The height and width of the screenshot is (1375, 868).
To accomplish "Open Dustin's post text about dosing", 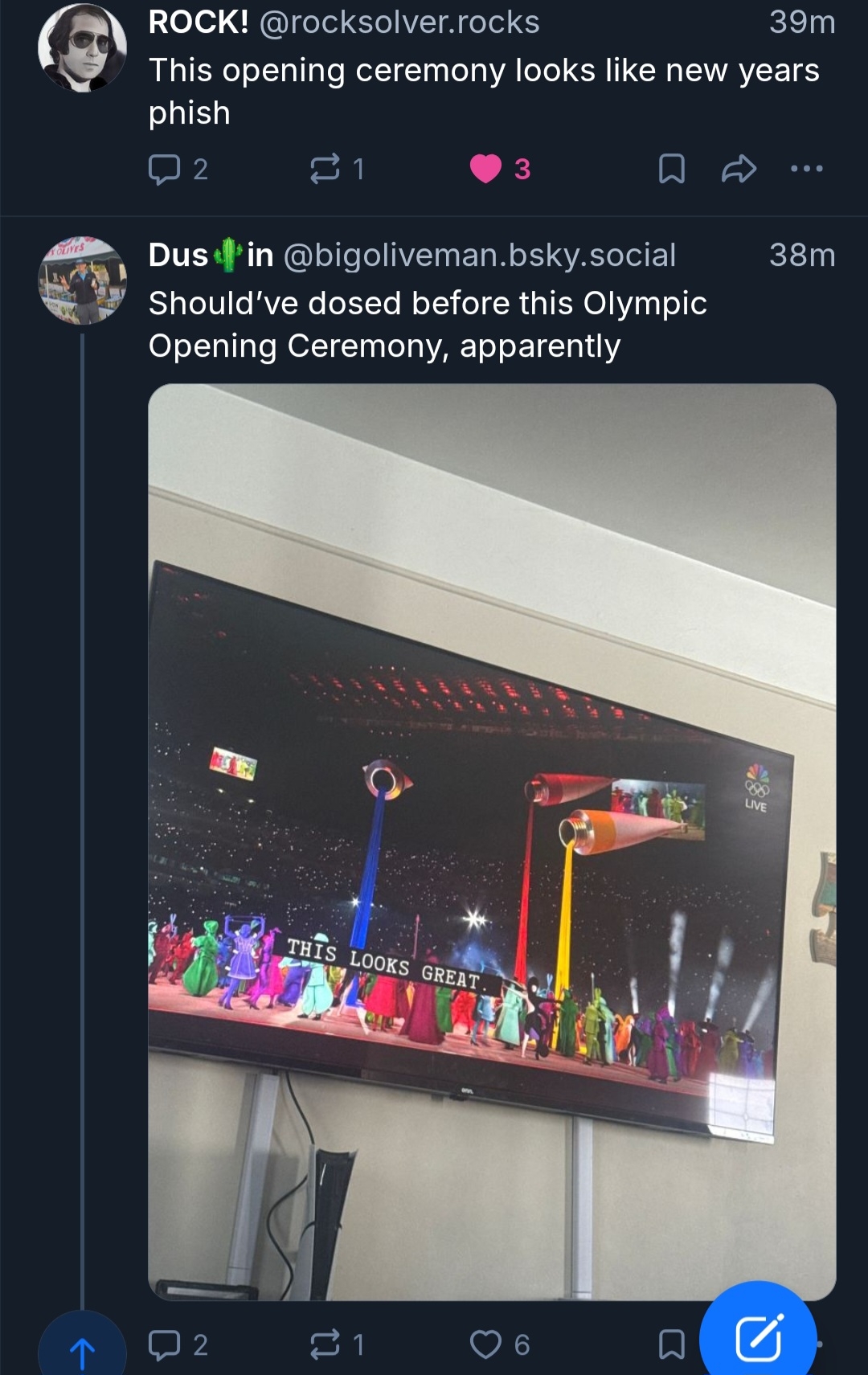I will pos(428,325).
